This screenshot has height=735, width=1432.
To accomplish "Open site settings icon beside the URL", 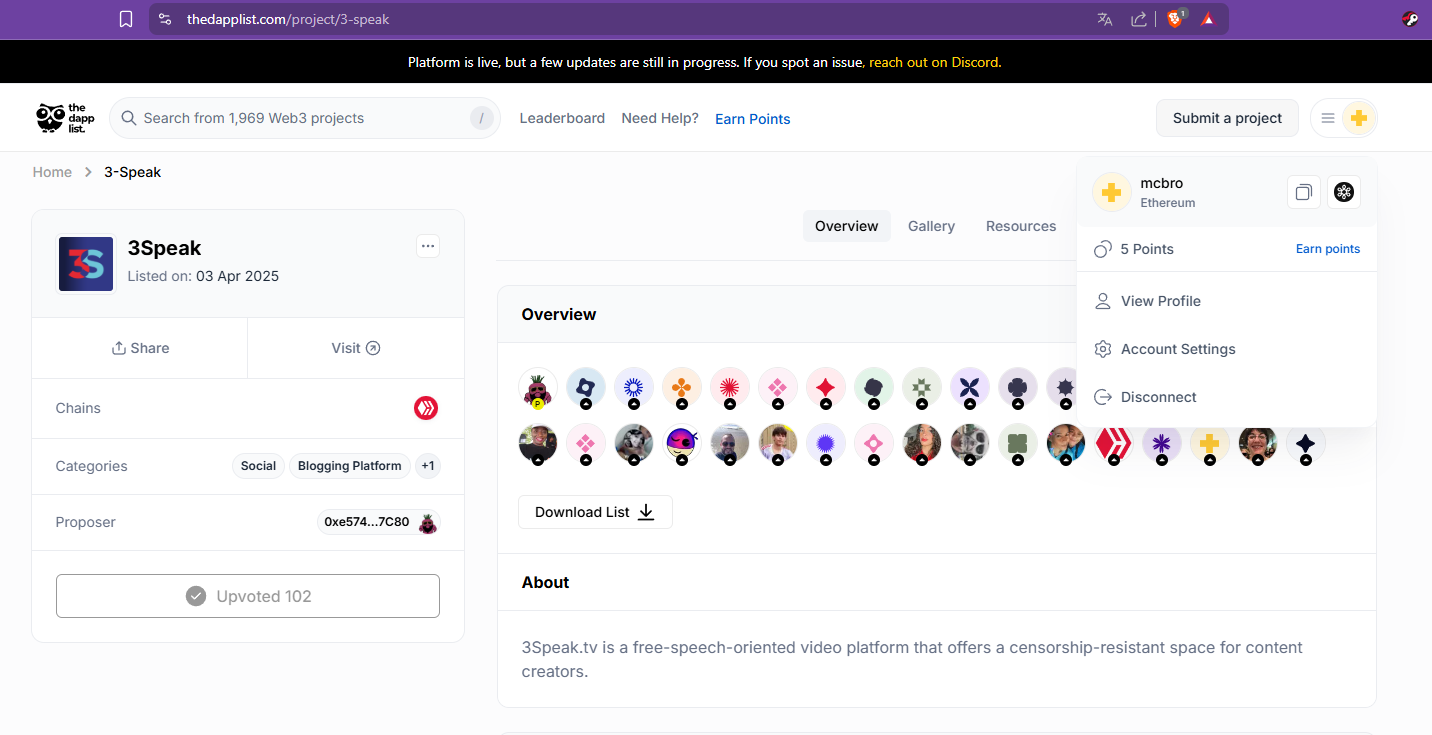I will click(x=165, y=19).
